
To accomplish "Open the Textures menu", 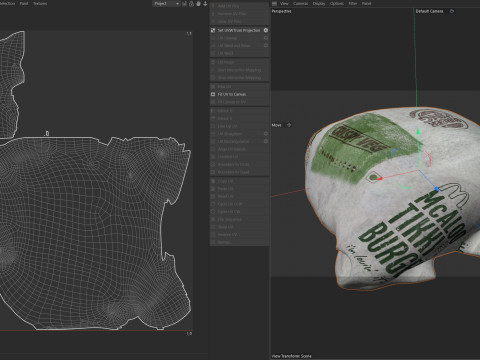I will tap(40, 4).
